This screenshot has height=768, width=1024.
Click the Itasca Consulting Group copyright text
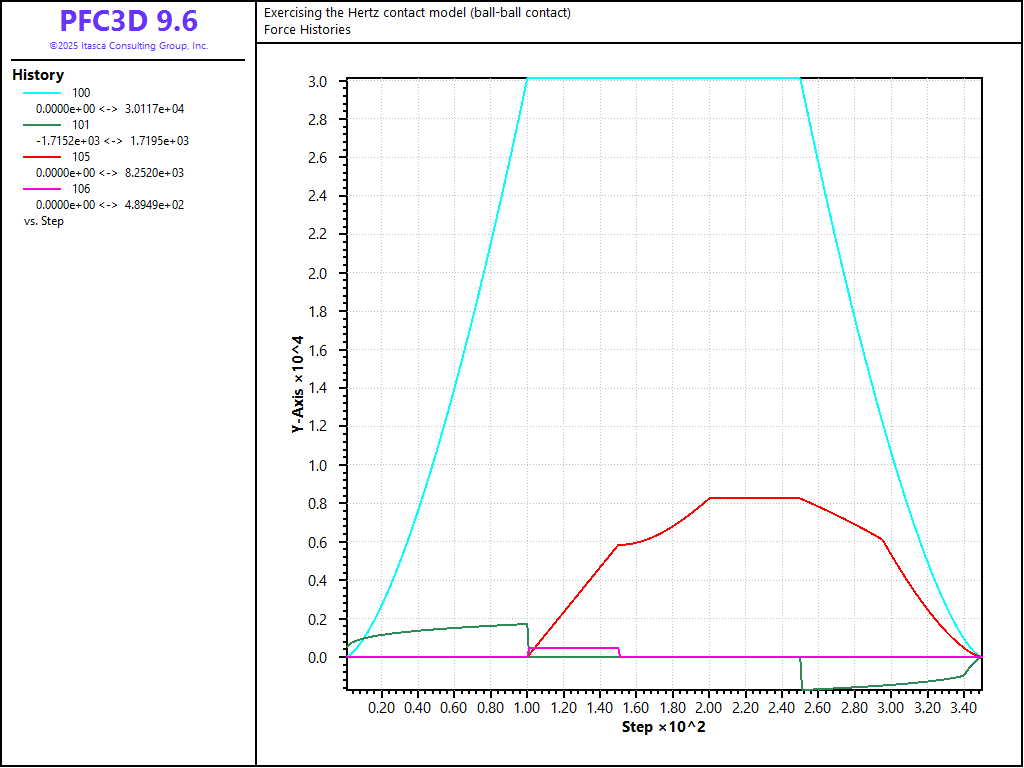point(128,46)
